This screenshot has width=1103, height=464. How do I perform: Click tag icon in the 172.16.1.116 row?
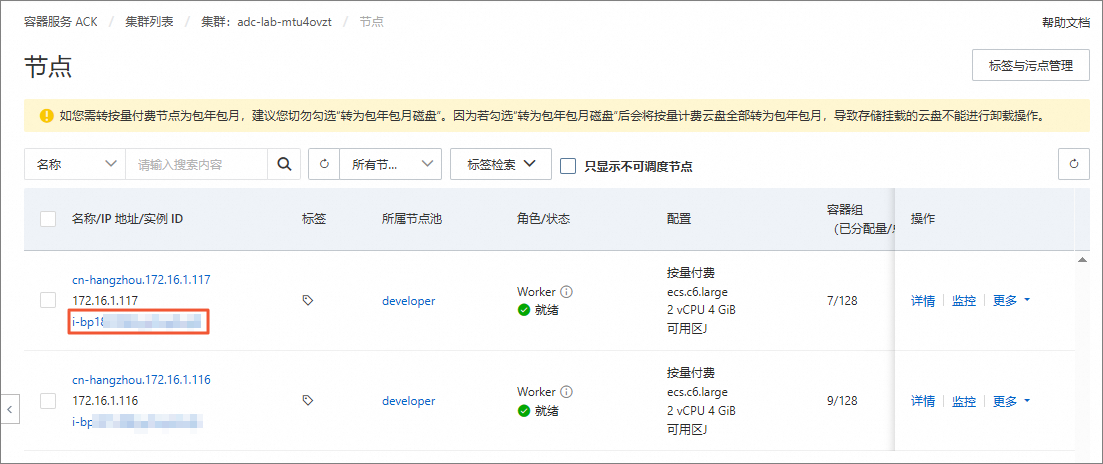(x=307, y=400)
